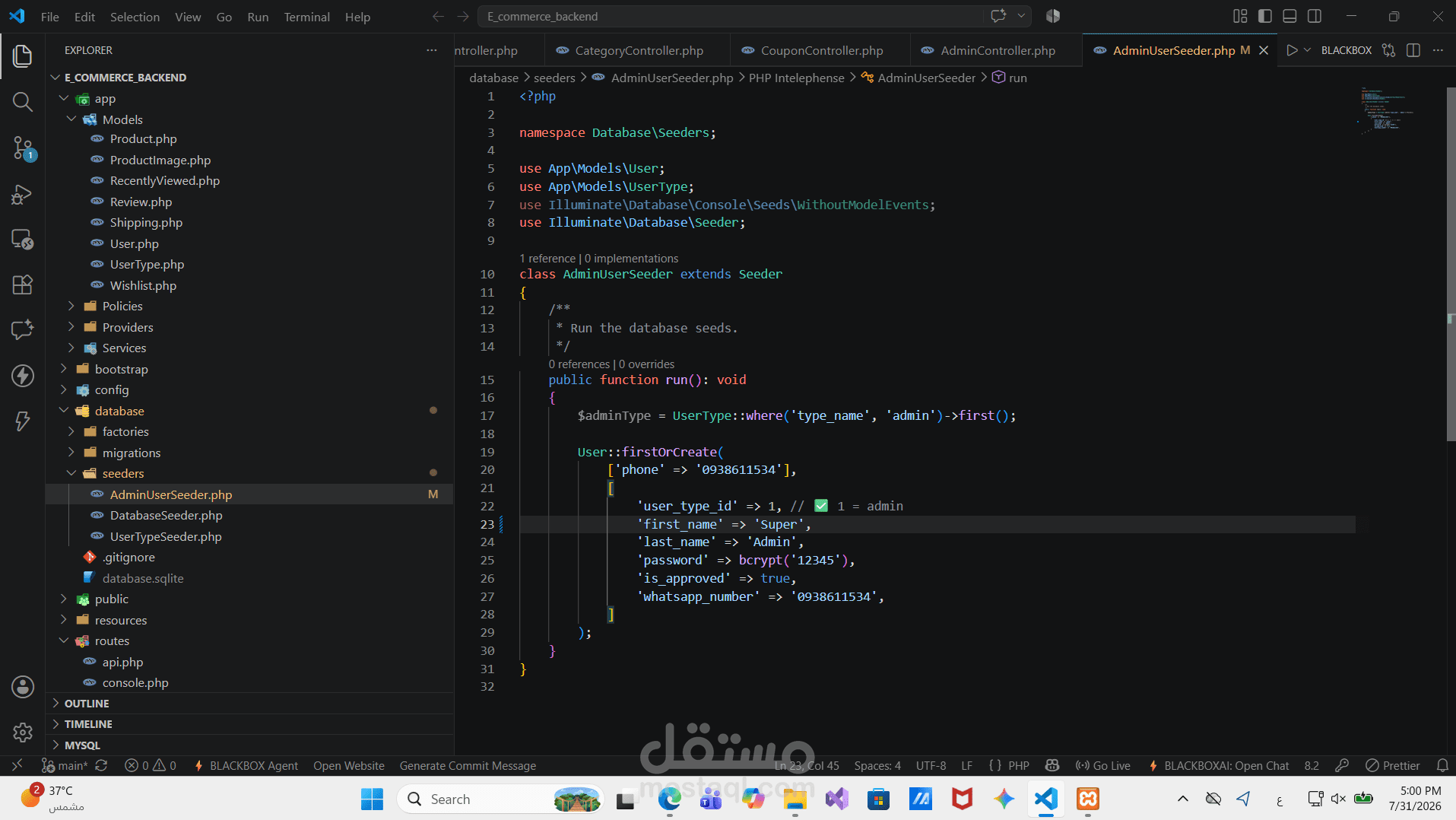Image resolution: width=1456 pixels, height=820 pixels.
Task: Expand the MYSQL section
Action: coord(250,745)
